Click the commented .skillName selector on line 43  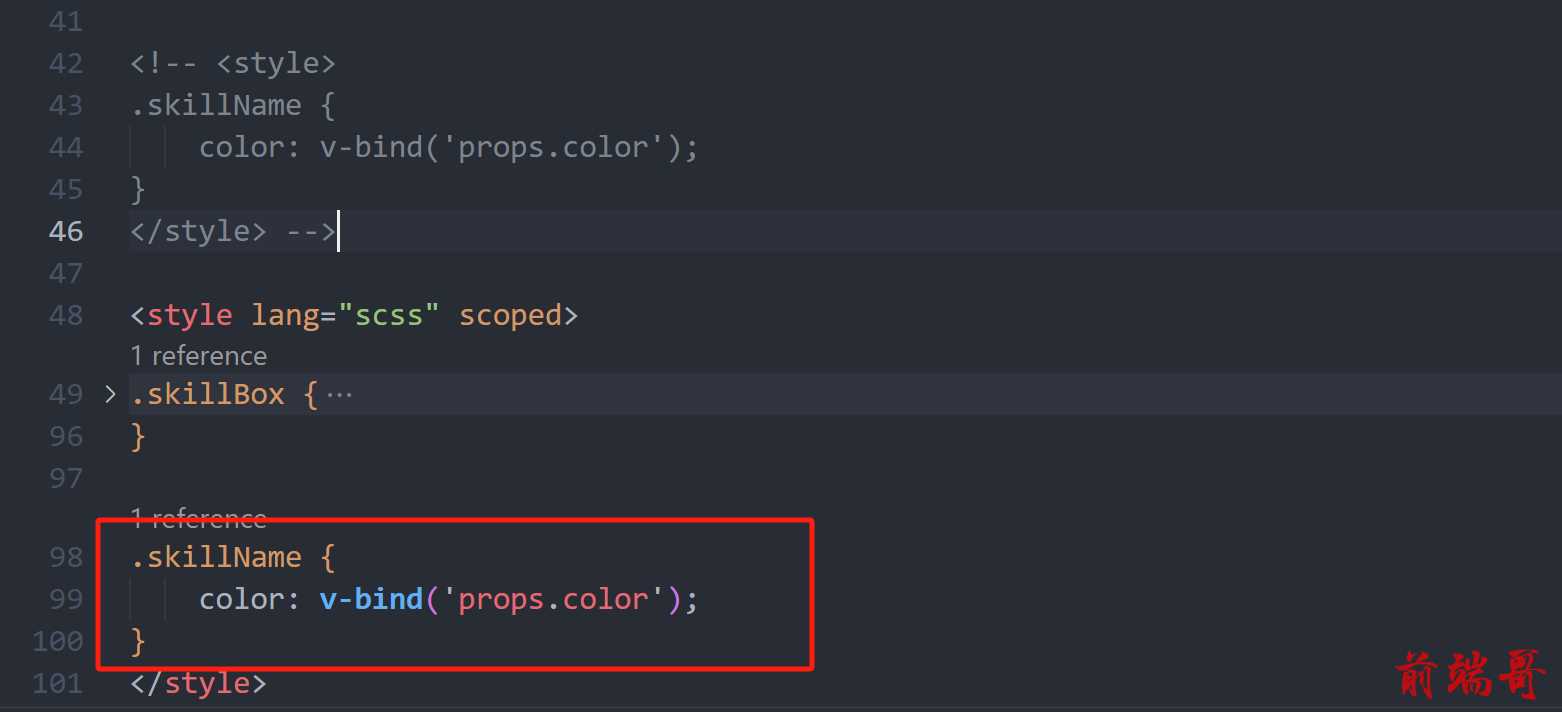point(216,105)
